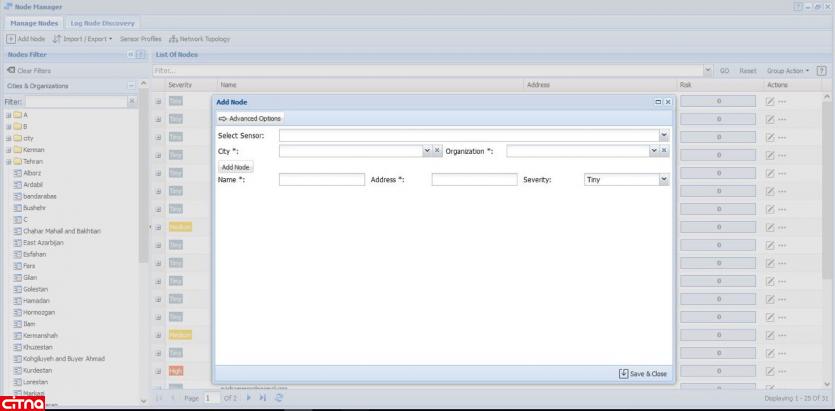Viewport: 835px width, 411px height.
Task: Expand the Kerman folder node
Action: [7, 149]
